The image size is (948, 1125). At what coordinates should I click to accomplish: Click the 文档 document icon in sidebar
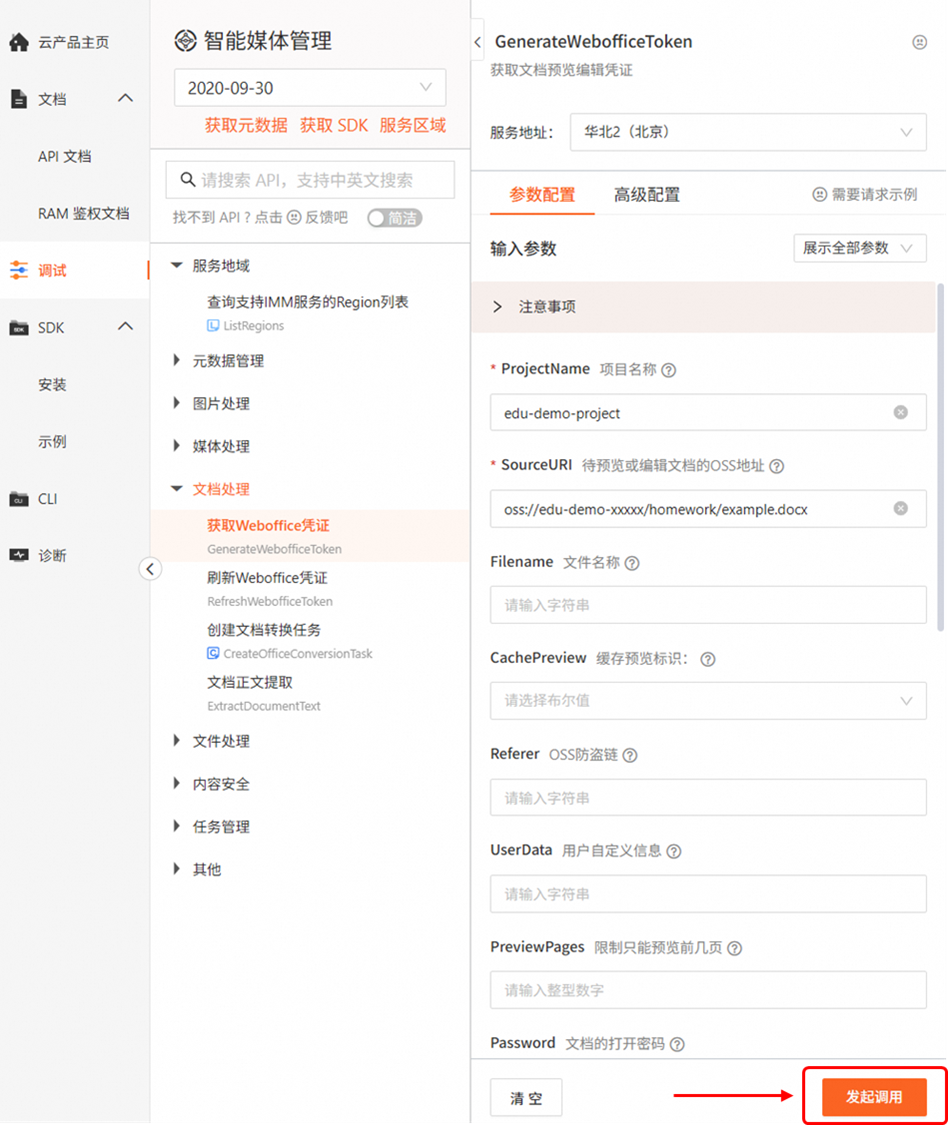tap(19, 99)
